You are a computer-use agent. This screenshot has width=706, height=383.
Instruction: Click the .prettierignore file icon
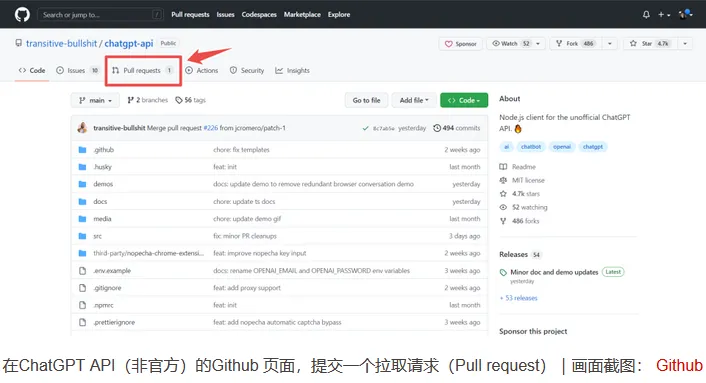(x=82, y=322)
